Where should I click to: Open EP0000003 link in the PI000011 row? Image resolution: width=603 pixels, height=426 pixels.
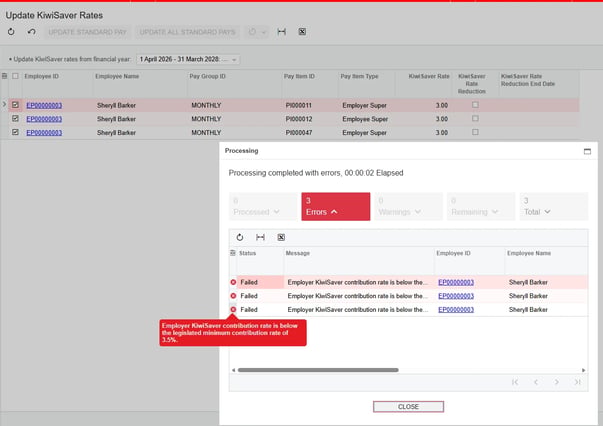point(44,105)
